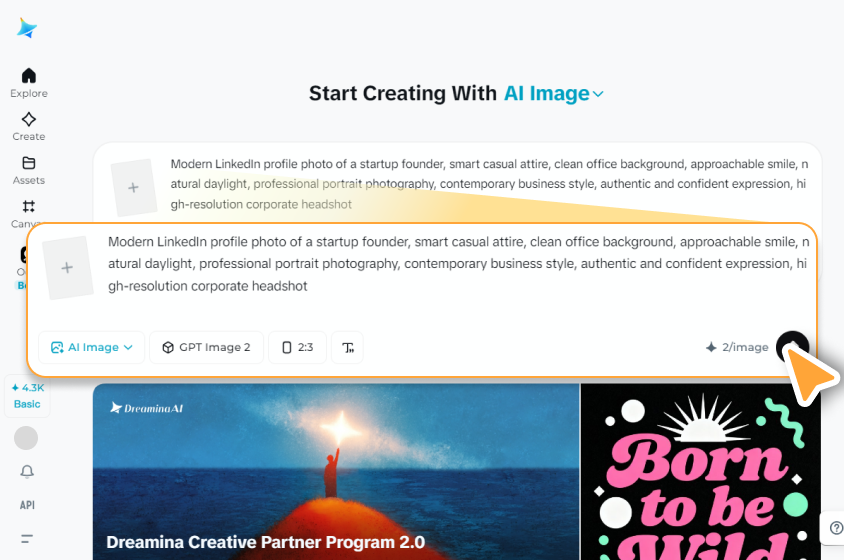Open notifications bell
Image resolution: width=844 pixels, height=560 pixels.
pos(27,472)
